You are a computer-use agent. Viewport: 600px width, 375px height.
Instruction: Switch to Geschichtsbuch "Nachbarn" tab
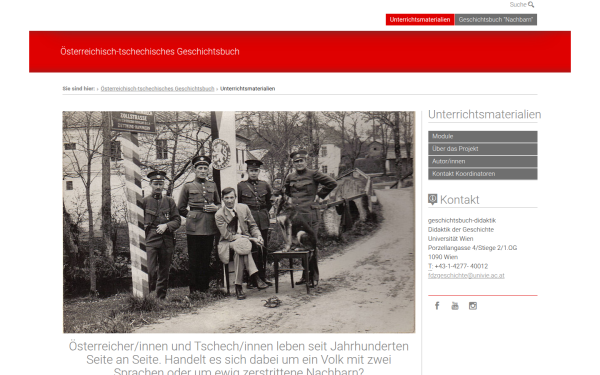point(496,20)
